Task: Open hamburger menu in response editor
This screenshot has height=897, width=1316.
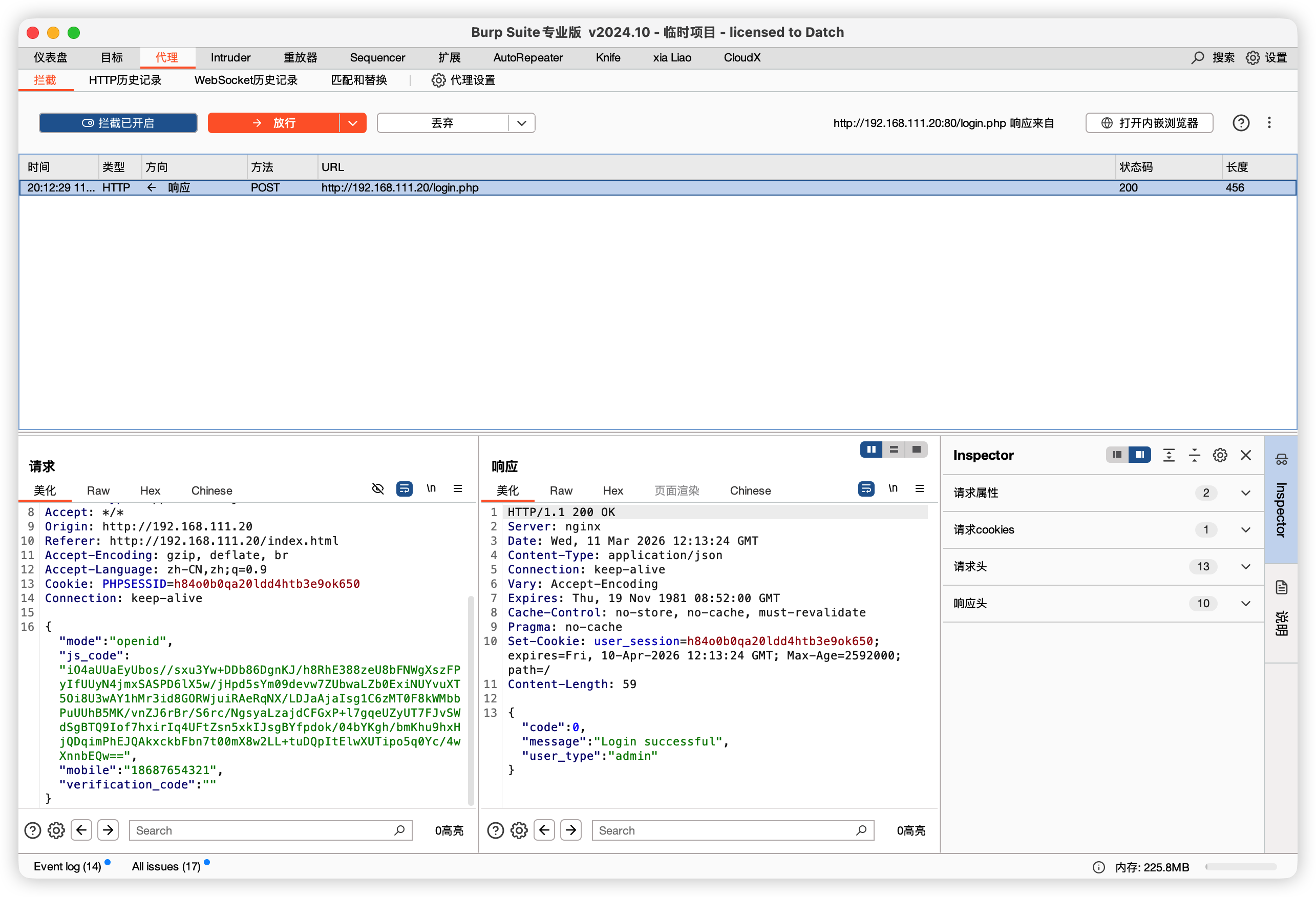Action: click(x=920, y=489)
